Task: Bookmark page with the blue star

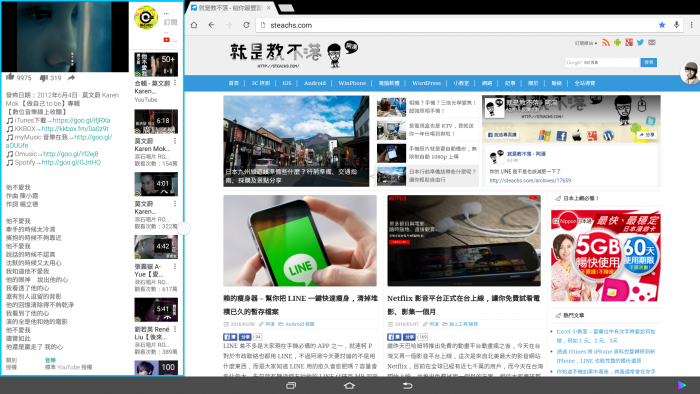Action: [x=662, y=25]
